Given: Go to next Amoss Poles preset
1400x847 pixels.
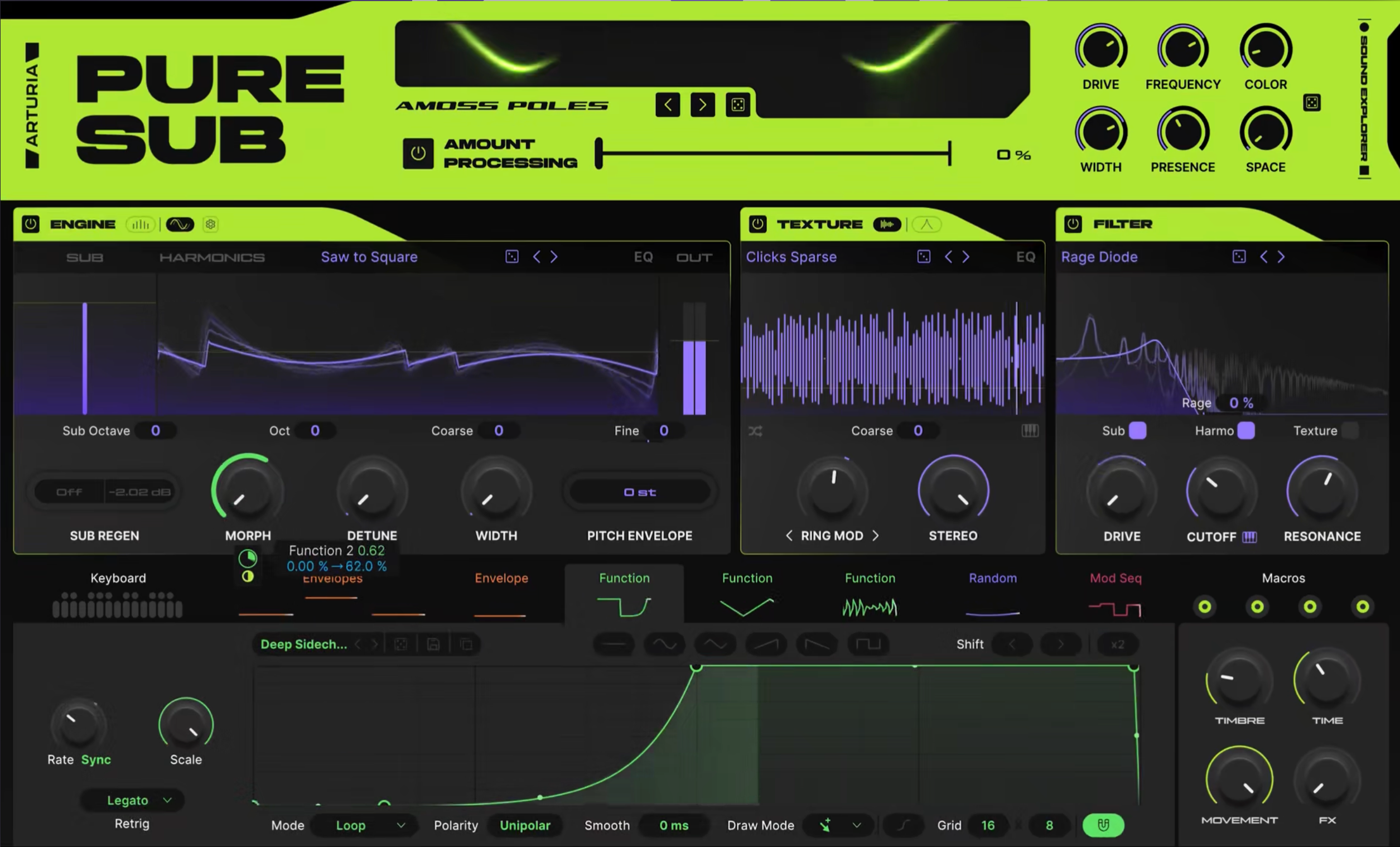Looking at the screenshot, I should point(703,104).
